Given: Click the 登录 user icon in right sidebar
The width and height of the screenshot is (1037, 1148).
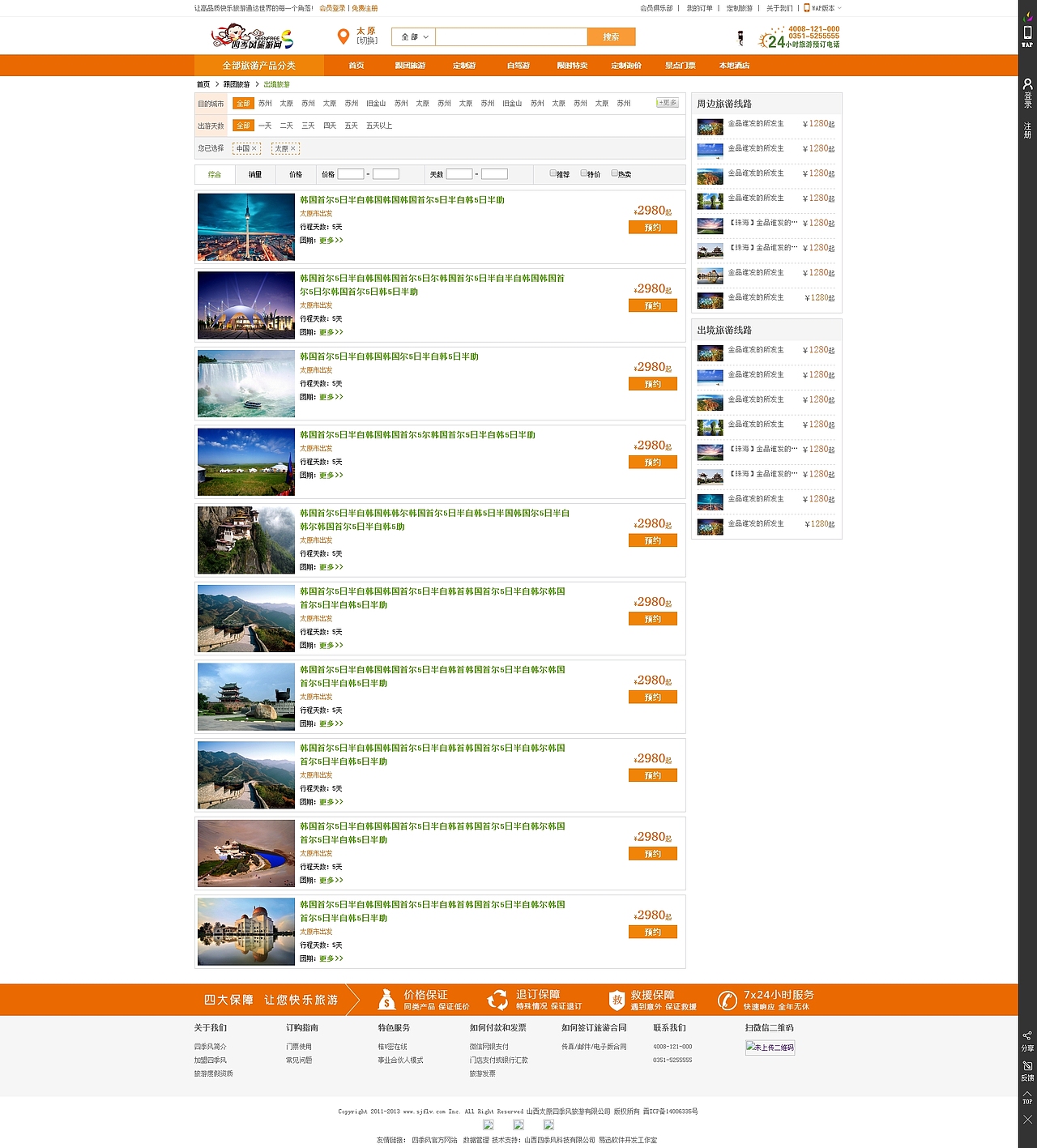Looking at the screenshot, I should [1027, 84].
